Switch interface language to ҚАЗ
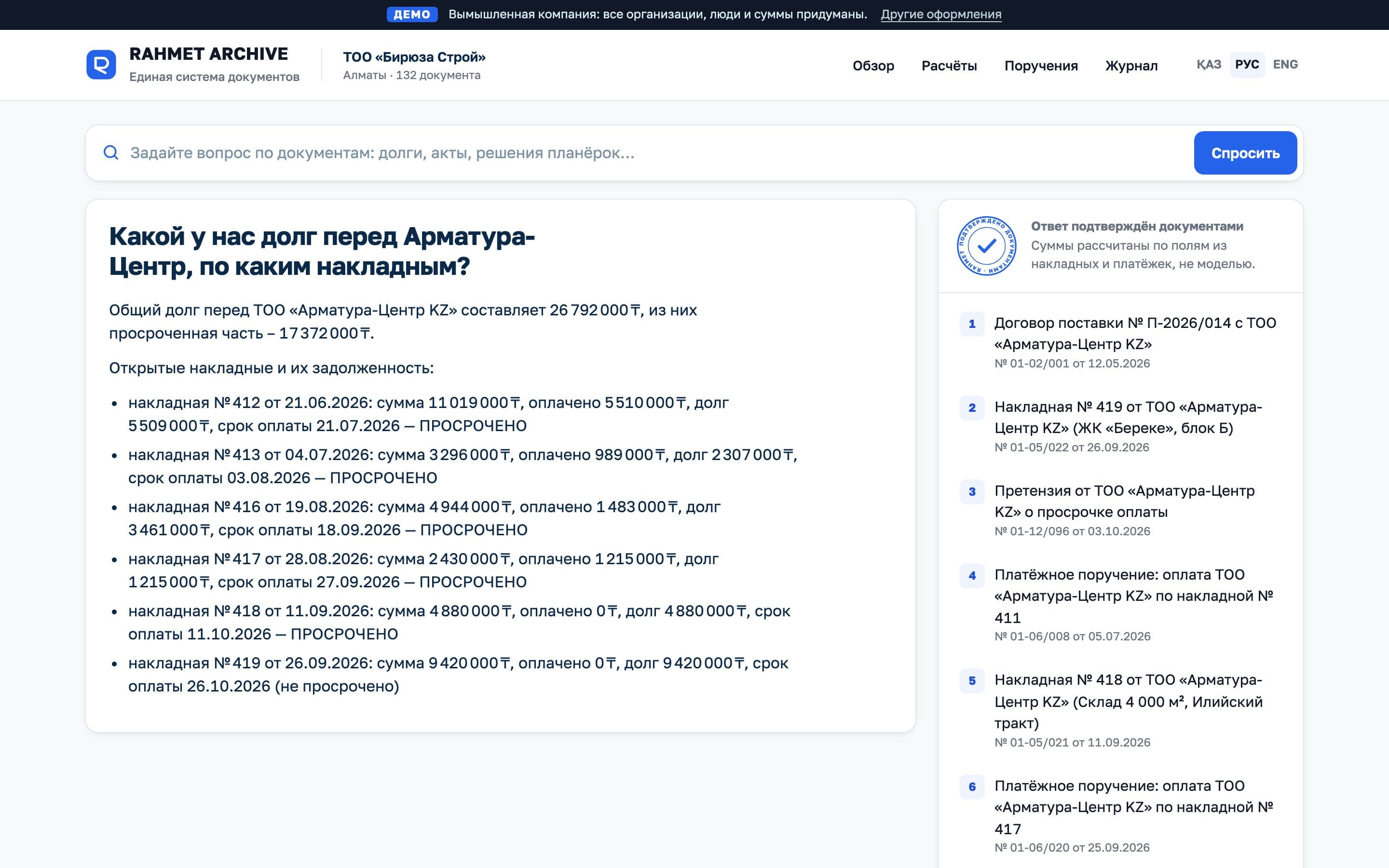Image resolution: width=1389 pixels, height=868 pixels. pos(1208,64)
